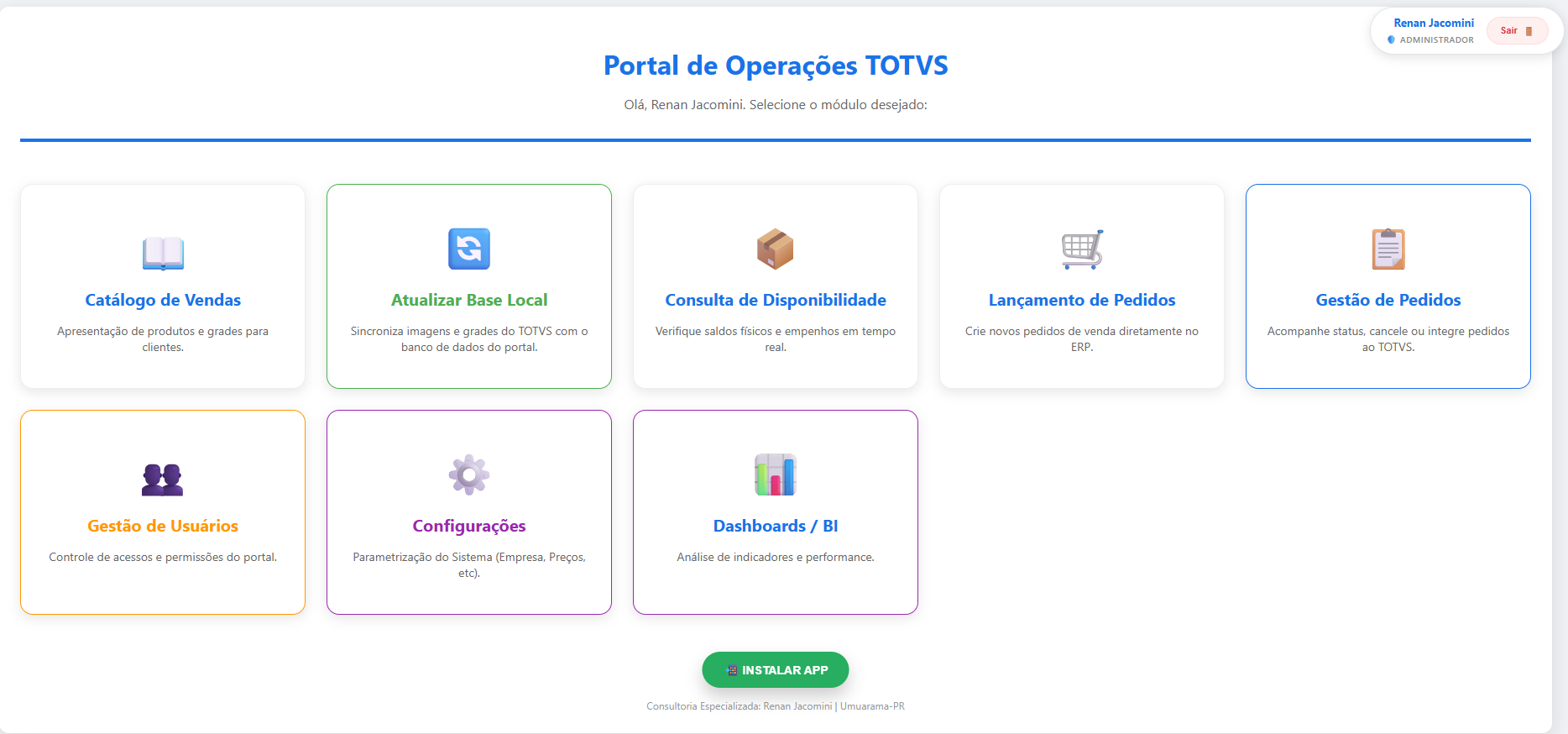
Task: Open Atualizar Base Local title
Action: (x=469, y=300)
